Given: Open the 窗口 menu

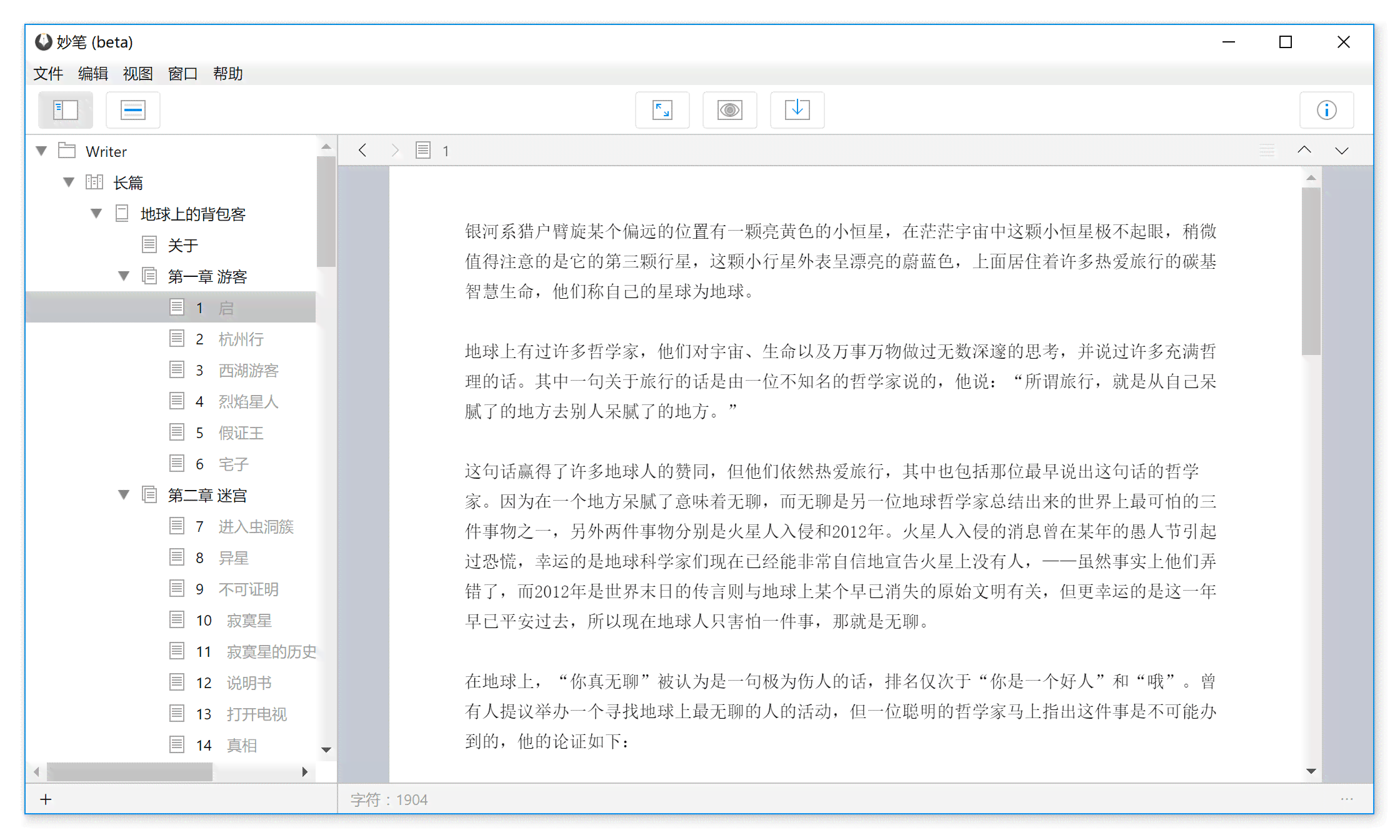Looking at the screenshot, I should (x=183, y=74).
